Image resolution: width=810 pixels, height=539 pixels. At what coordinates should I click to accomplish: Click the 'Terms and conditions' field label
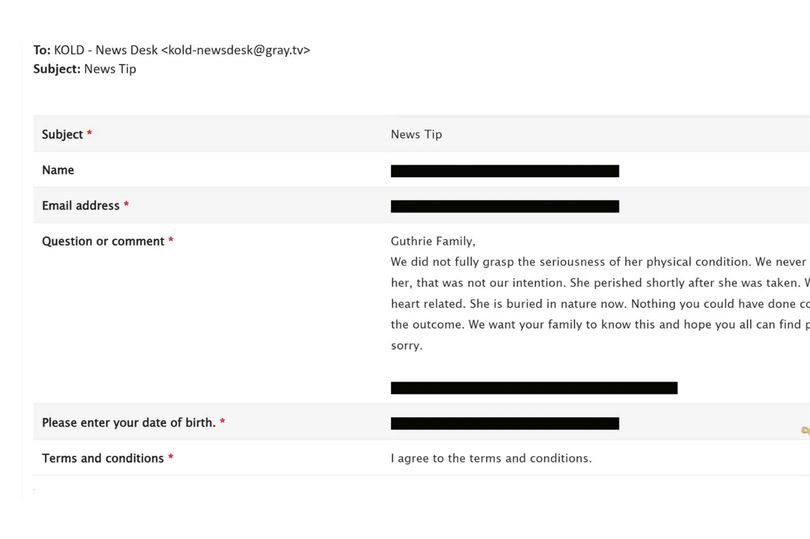tap(103, 458)
